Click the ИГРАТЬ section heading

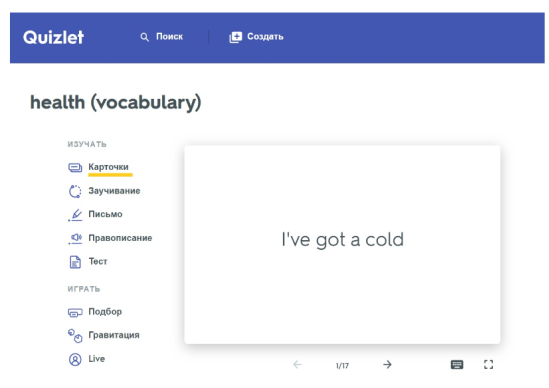[84, 289]
